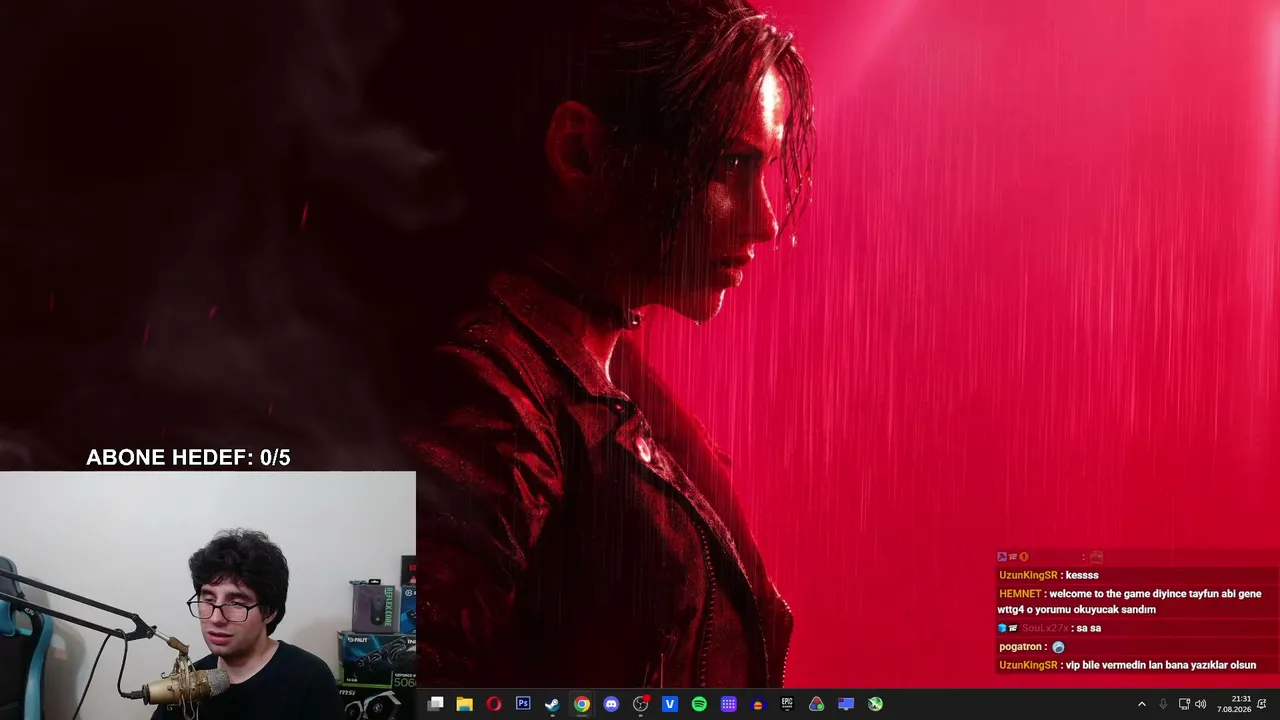Viewport: 1280px width, 720px height.
Task: Open the purple grid app taskbar icon
Action: pos(729,704)
